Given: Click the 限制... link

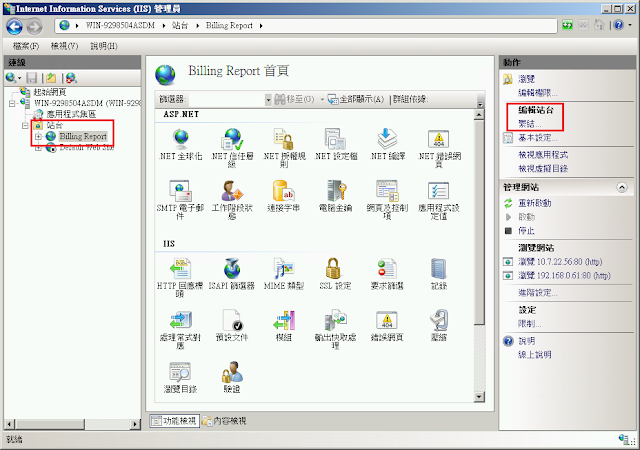Looking at the screenshot, I should tap(529, 323).
